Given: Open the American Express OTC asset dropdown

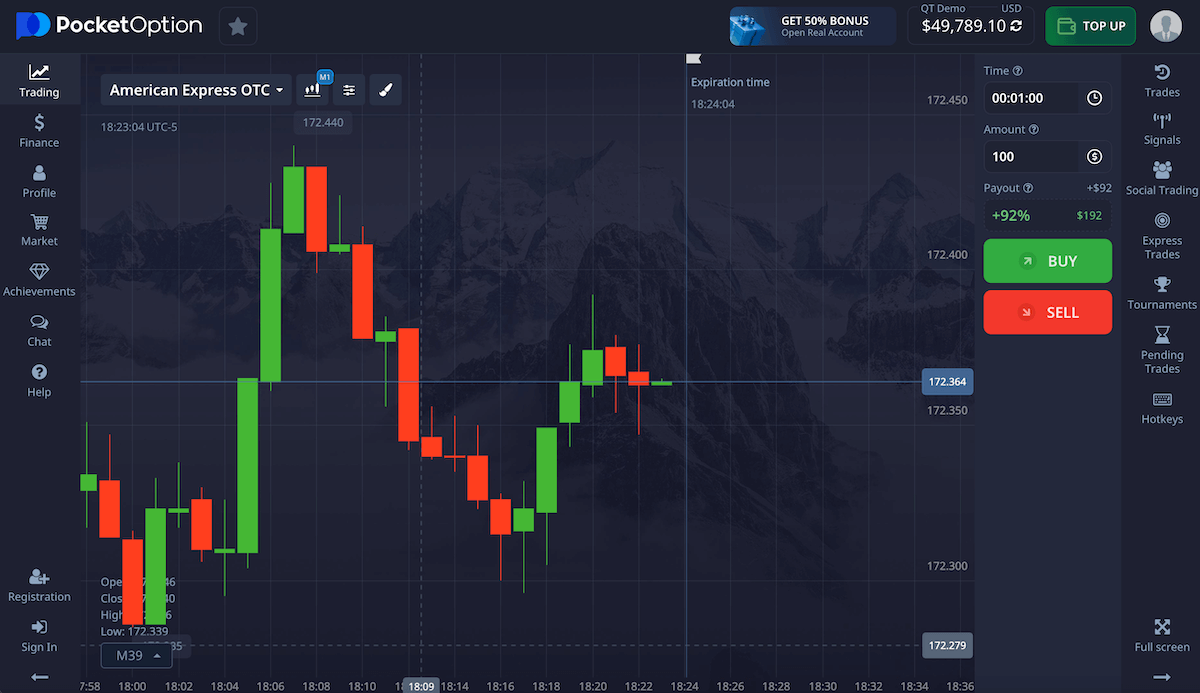Looking at the screenshot, I should [195, 89].
